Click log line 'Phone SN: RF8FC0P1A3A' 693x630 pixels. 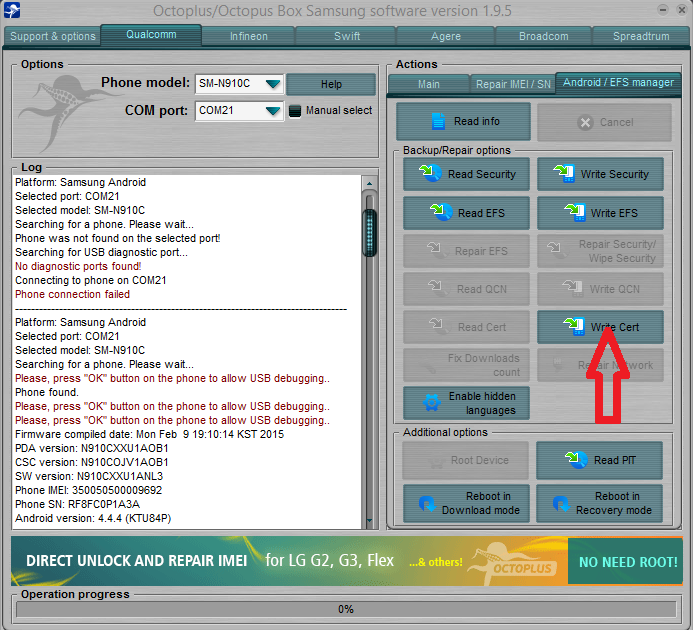[x=77, y=504]
